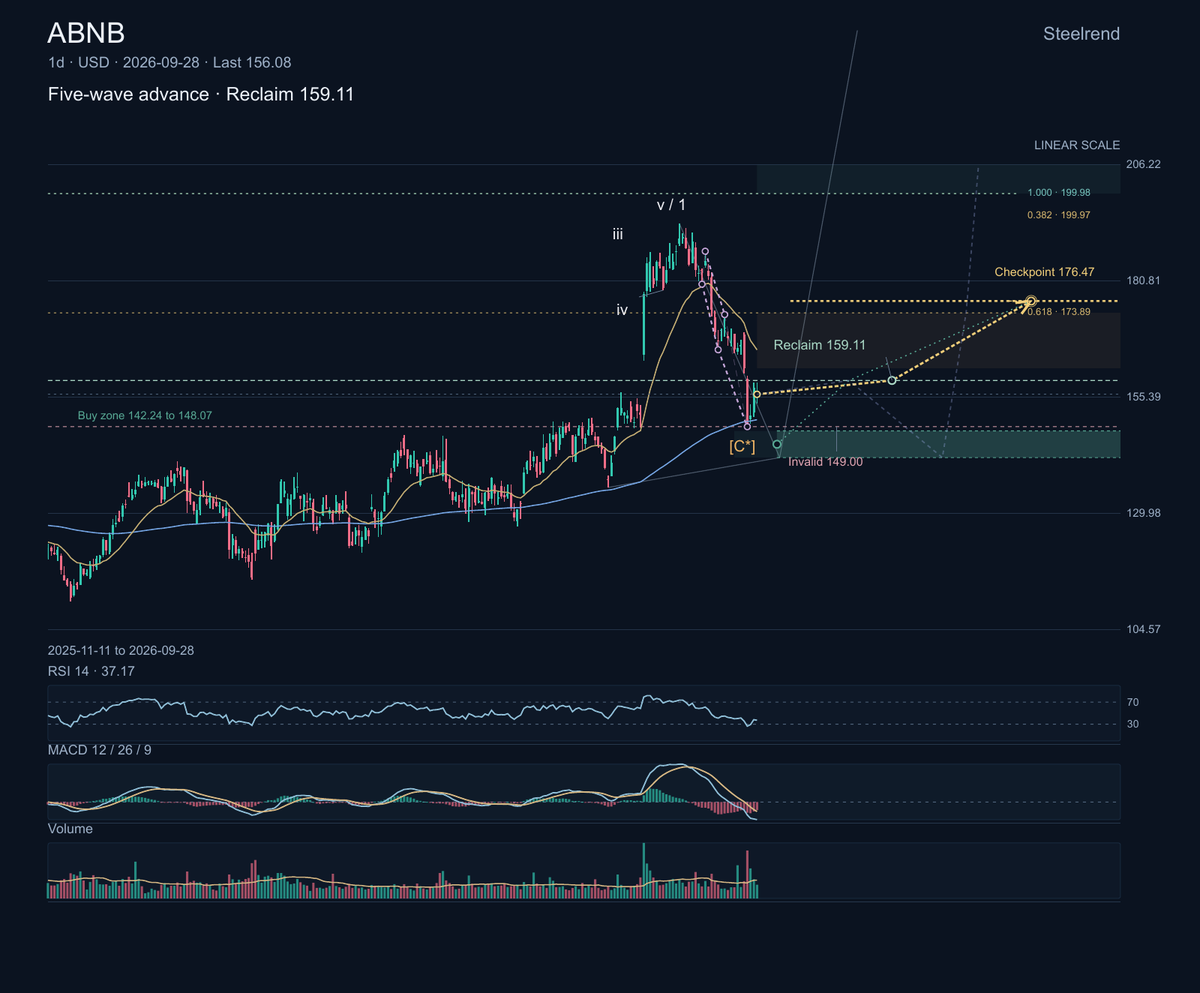The height and width of the screenshot is (993, 1200).
Task: Click the highest volume bar in Volume panel
Action: (644, 871)
